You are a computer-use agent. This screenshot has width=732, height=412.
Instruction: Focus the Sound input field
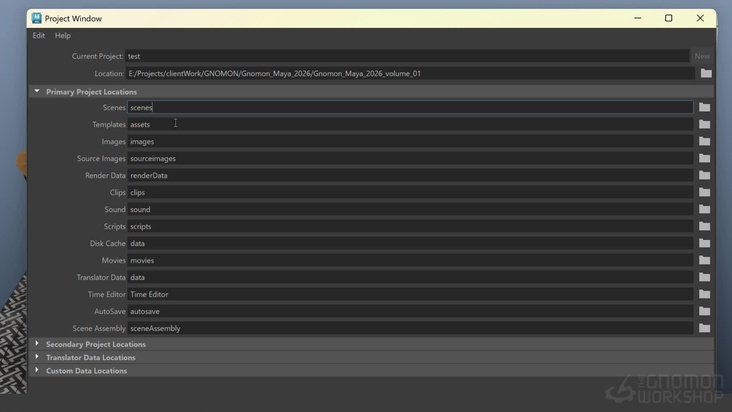[x=410, y=209]
